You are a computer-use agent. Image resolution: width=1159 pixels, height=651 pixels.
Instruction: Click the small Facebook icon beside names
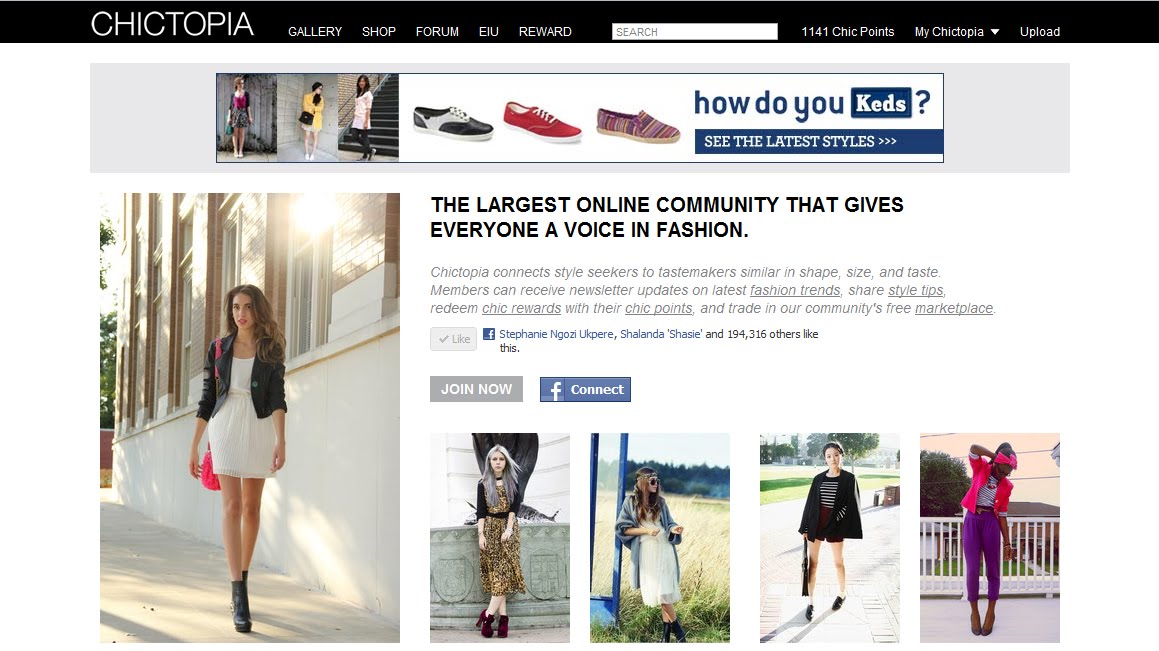coord(489,334)
